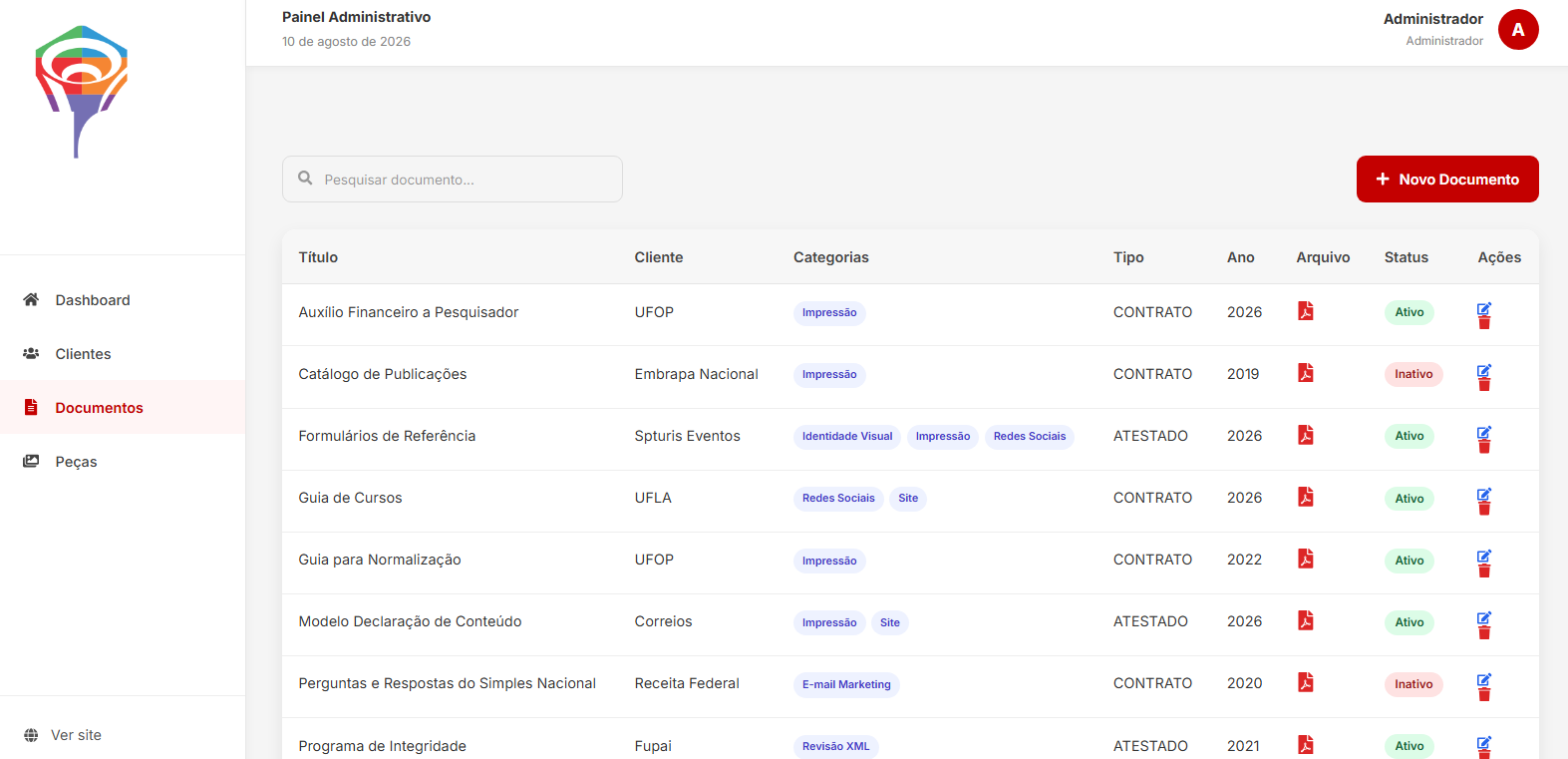
Task: Edit the Formulários de Referência document
Action: click(1484, 433)
